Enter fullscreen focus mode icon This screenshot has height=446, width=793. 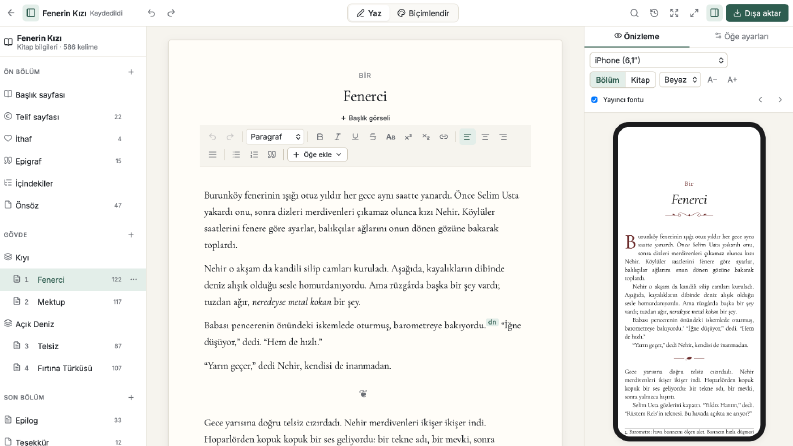pyautogui.click(x=674, y=13)
